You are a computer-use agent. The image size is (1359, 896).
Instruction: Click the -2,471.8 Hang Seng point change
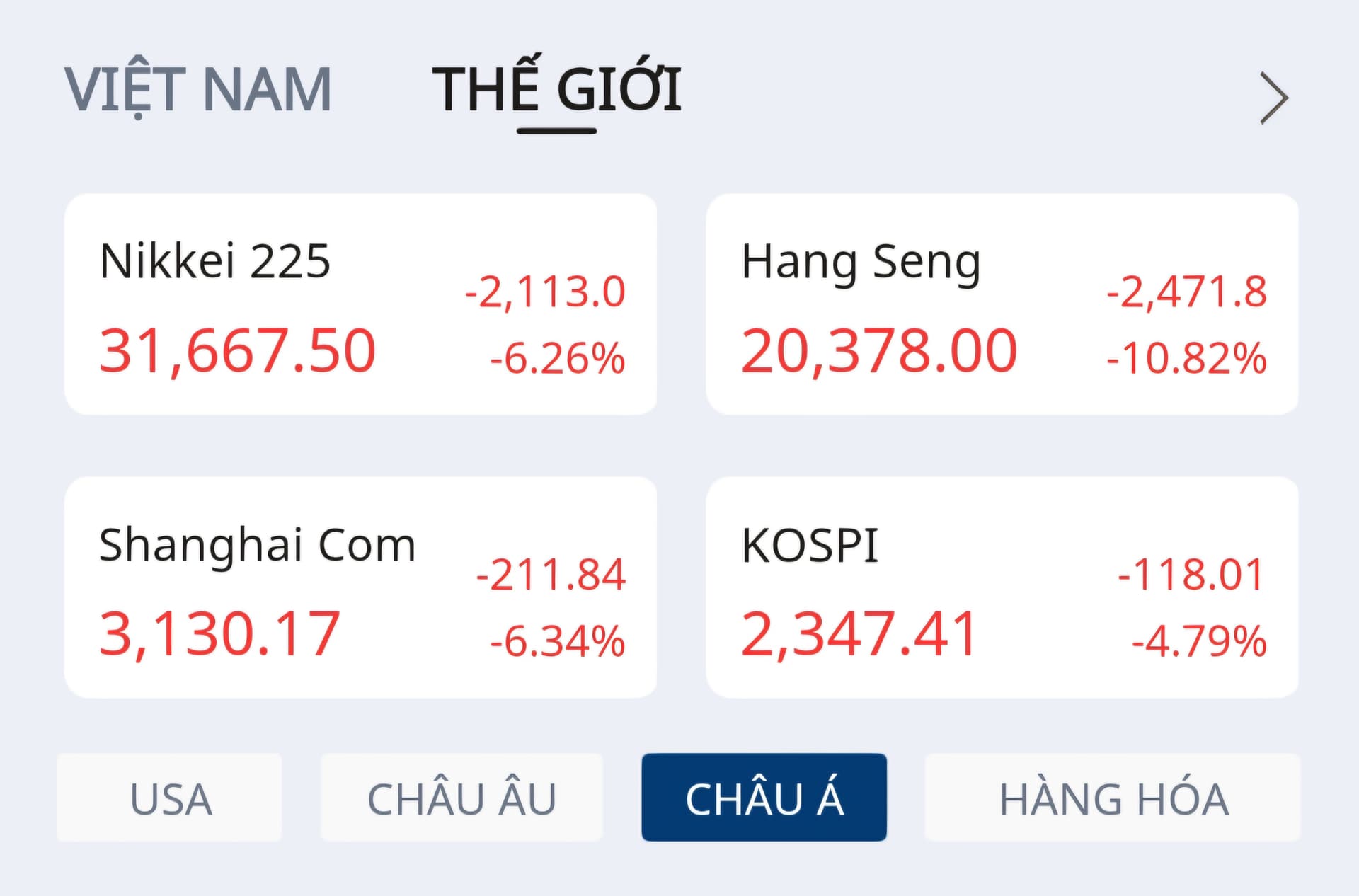coord(1186,292)
